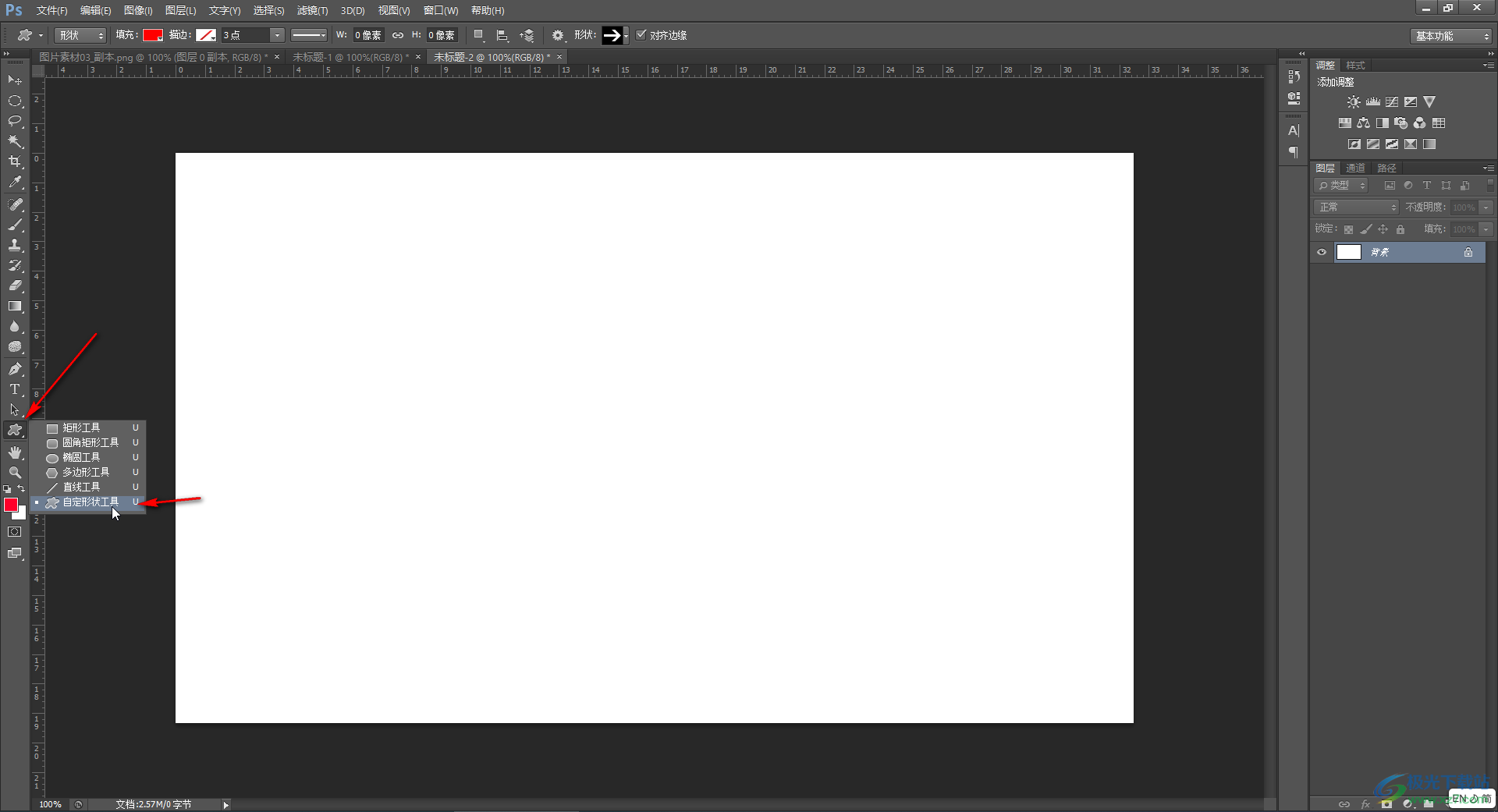The width and height of the screenshot is (1498, 812).
Task: Add Brightness/Contrast adjustment (sun icon)
Action: point(1354,102)
